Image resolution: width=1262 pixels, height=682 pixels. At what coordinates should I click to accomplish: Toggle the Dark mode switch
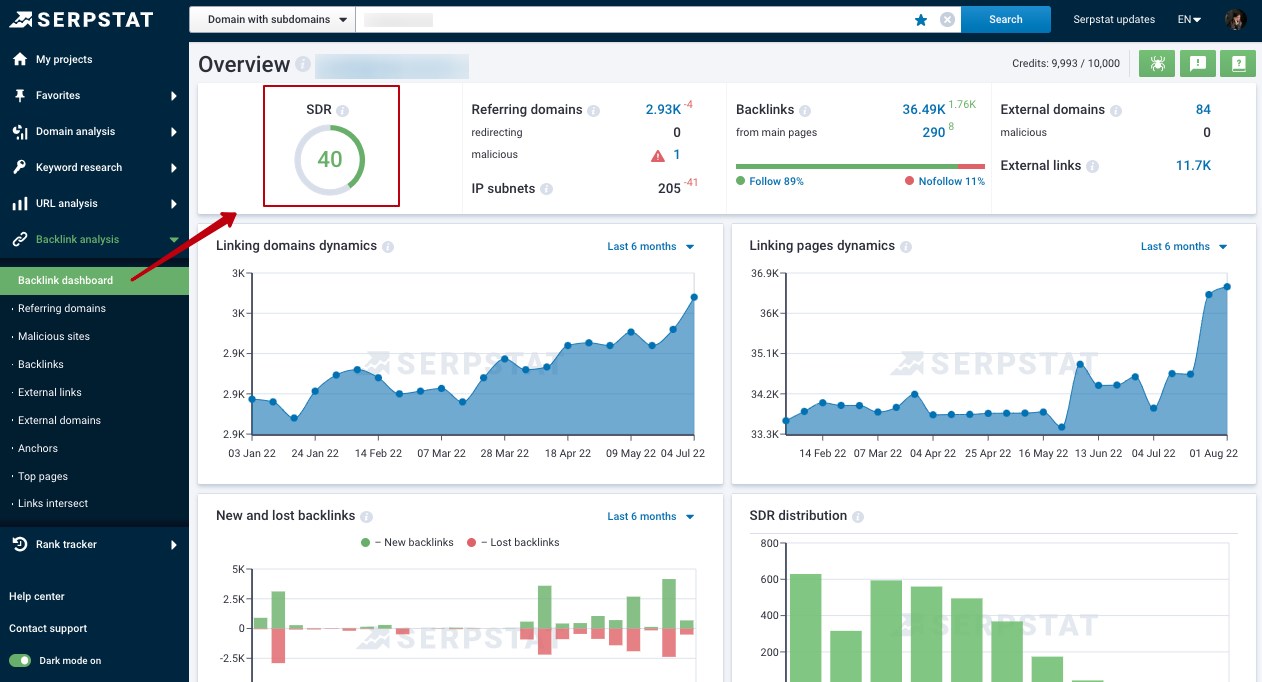[x=20, y=660]
